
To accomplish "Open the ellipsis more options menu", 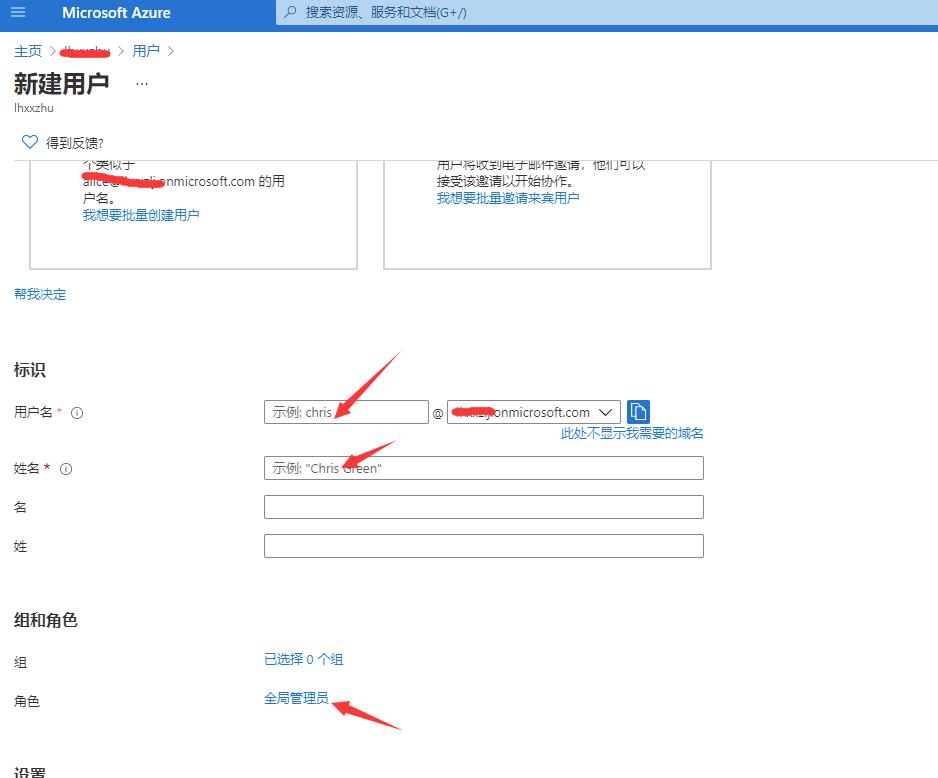I will pos(141,84).
